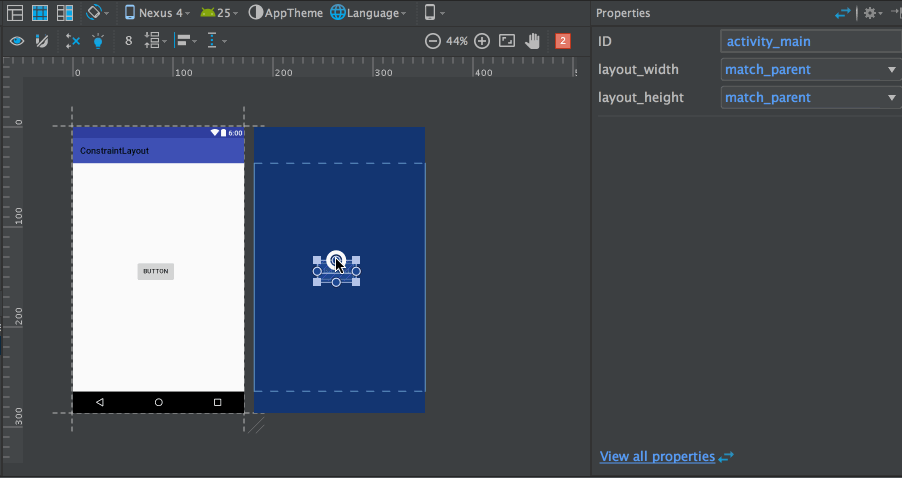Open Properties panel gear settings
This screenshot has width=902, height=478.
pyautogui.click(x=873, y=13)
